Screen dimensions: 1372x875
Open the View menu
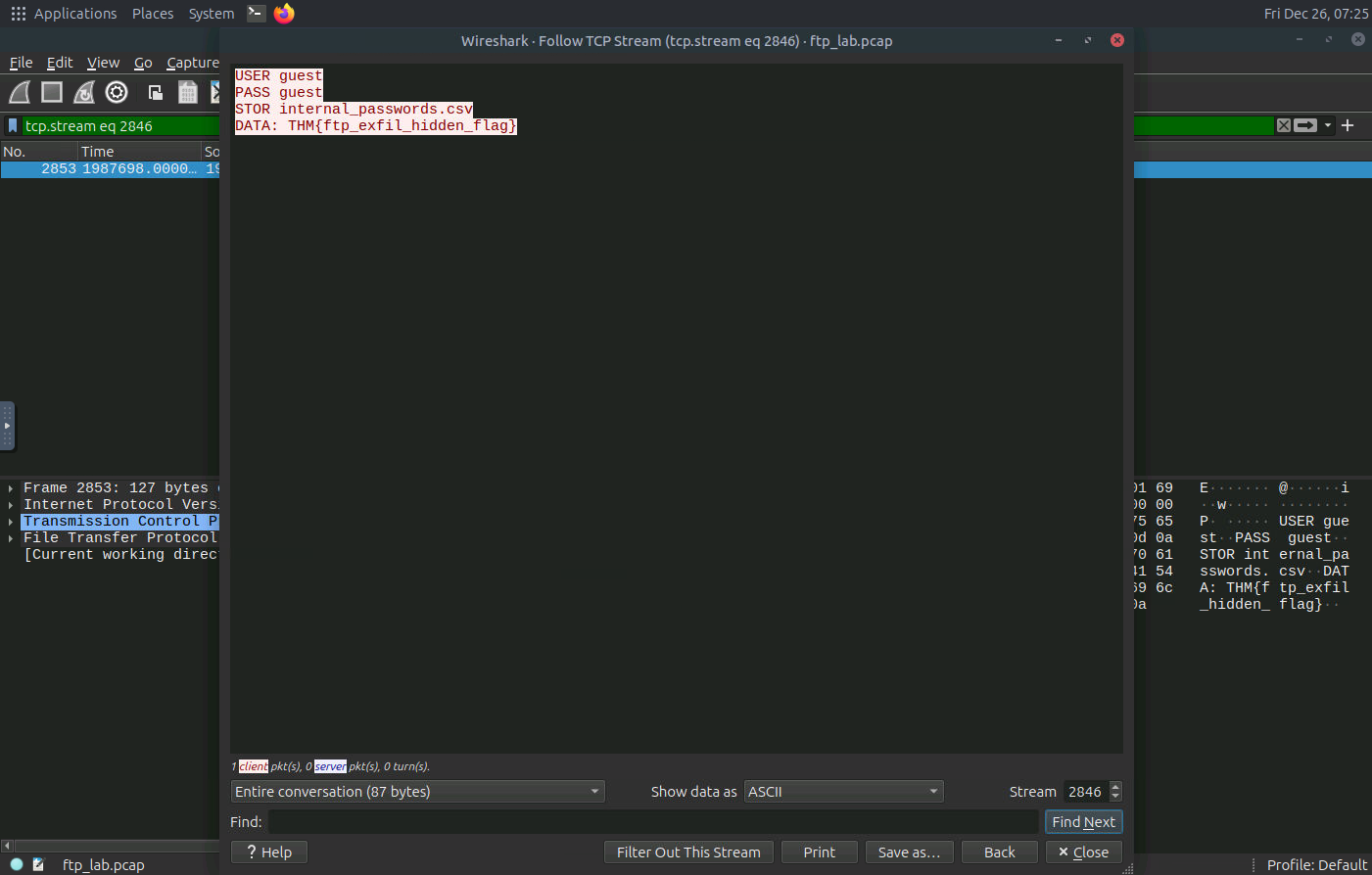103,63
